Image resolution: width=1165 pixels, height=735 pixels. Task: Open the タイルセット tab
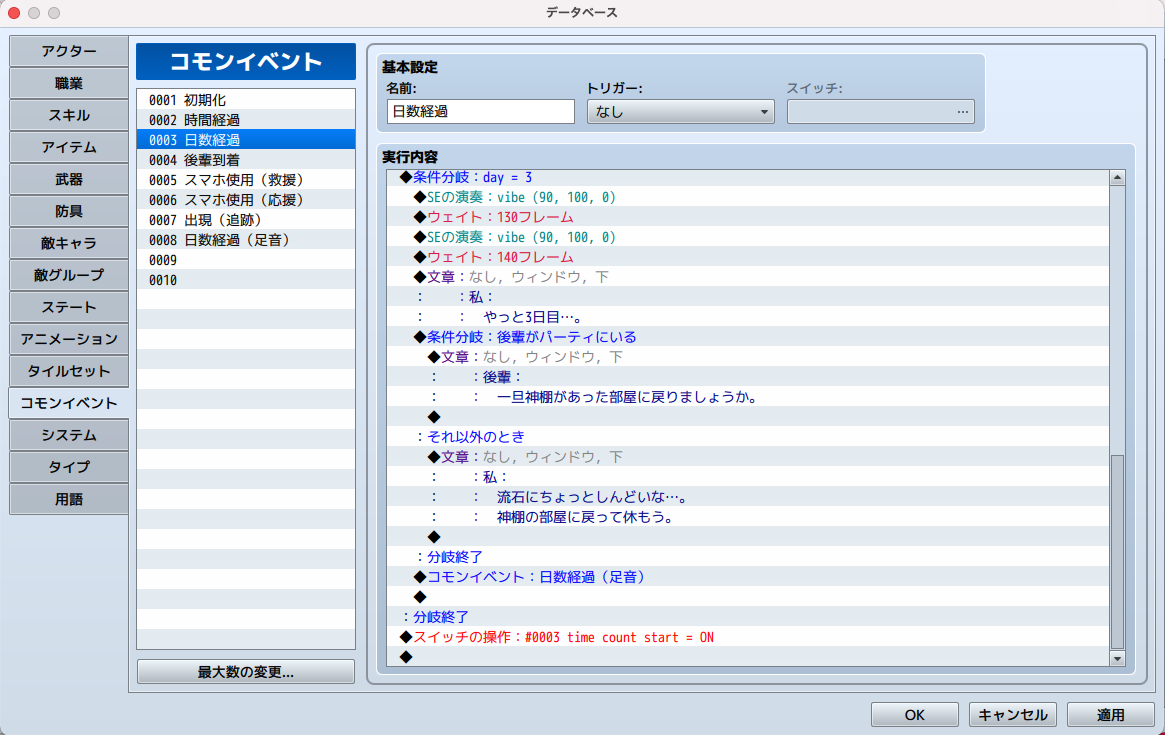point(69,372)
